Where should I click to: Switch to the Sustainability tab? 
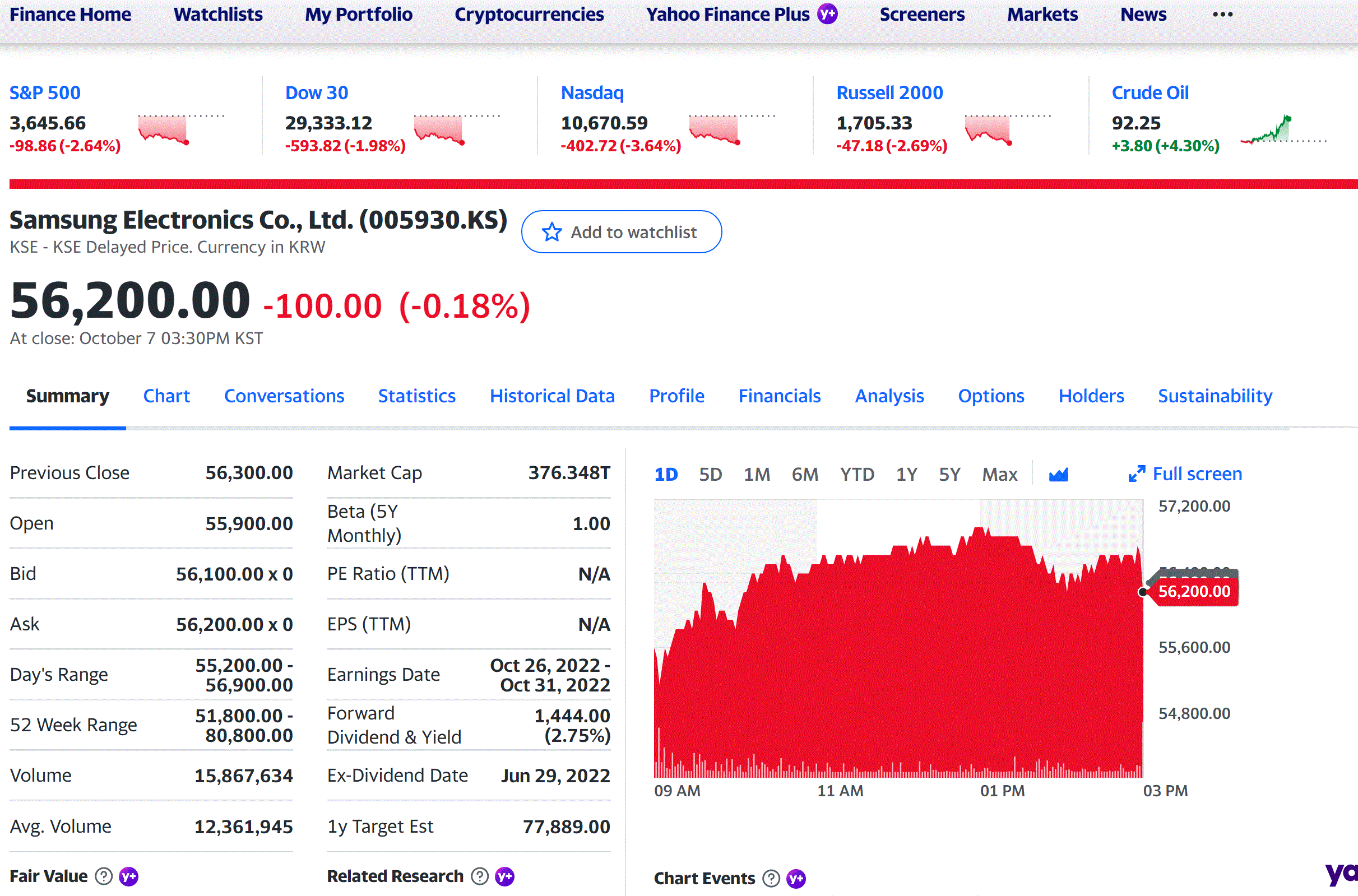click(x=1215, y=396)
